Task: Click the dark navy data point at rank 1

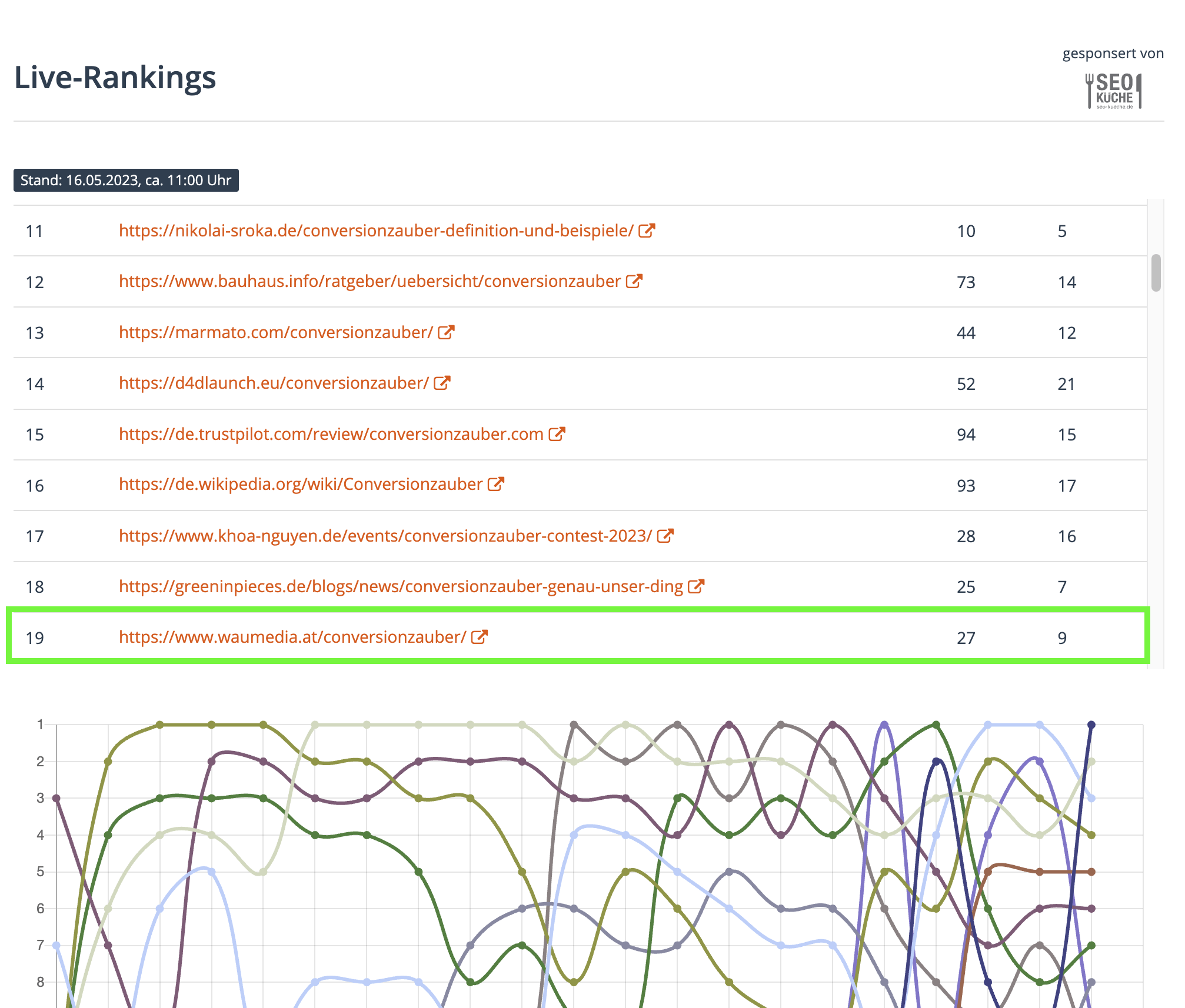Action: (x=1091, y=725)
